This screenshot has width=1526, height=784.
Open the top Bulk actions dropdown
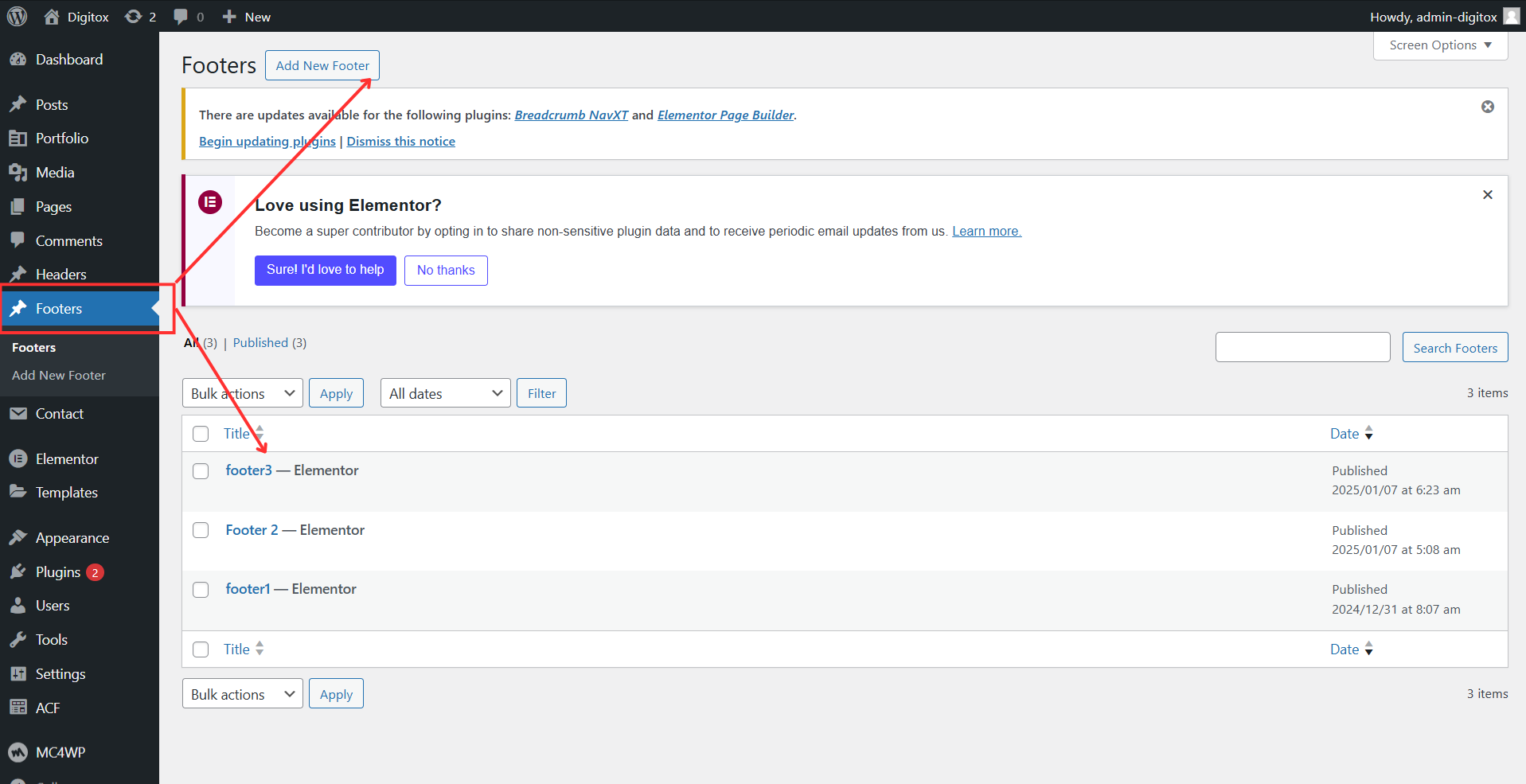click(x=242, y=393)
